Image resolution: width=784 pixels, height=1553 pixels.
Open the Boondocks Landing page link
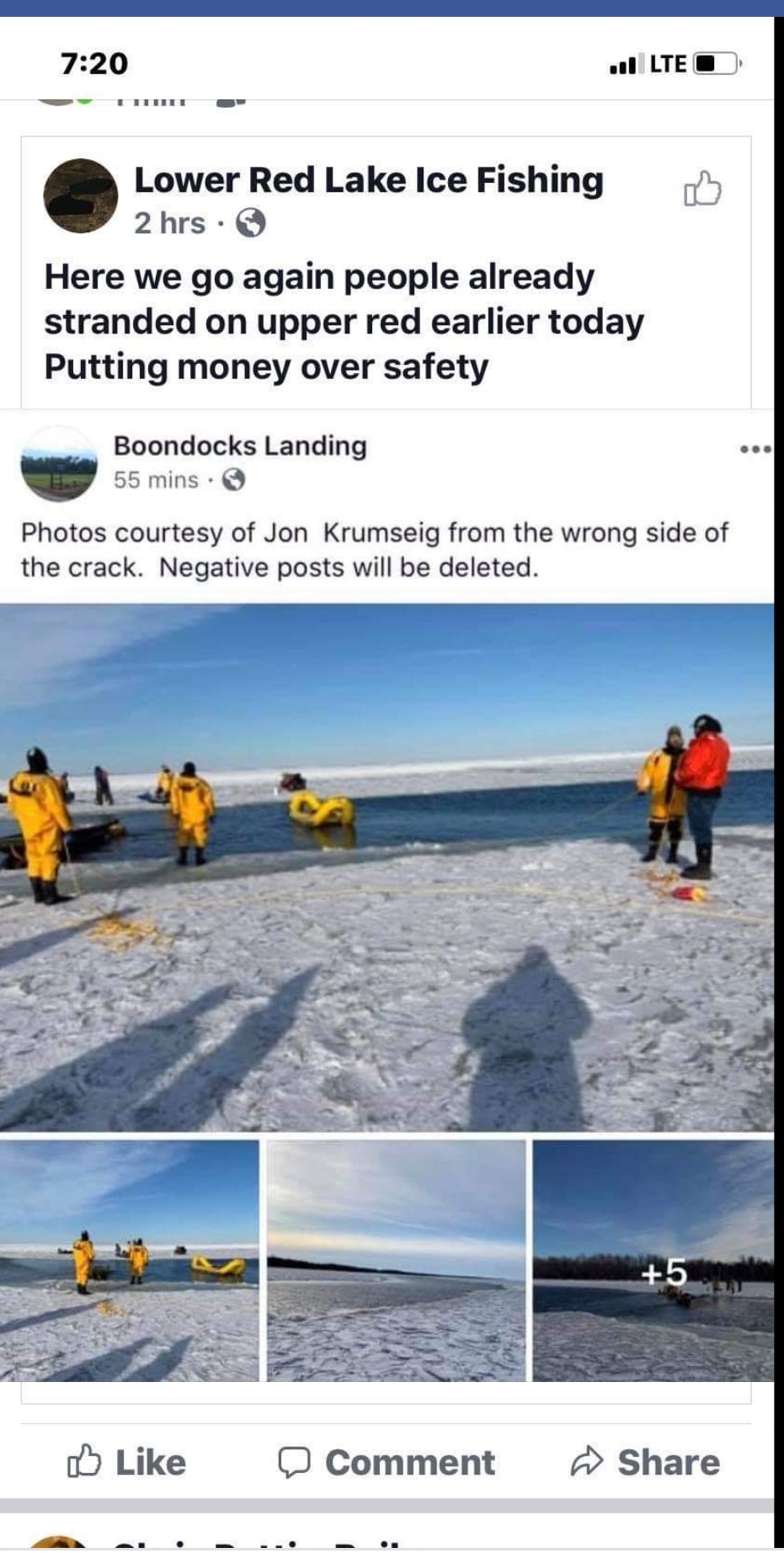[240, 446]
